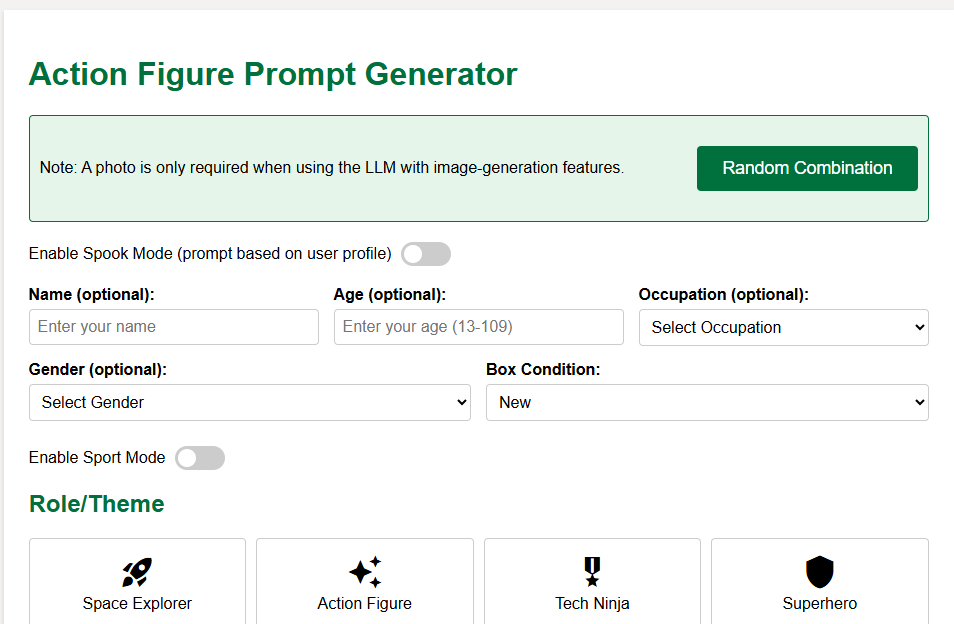Click the Name (optional) label
This screenshot has height=624, width=954.
pyautogui.click(x=92, y=295)
